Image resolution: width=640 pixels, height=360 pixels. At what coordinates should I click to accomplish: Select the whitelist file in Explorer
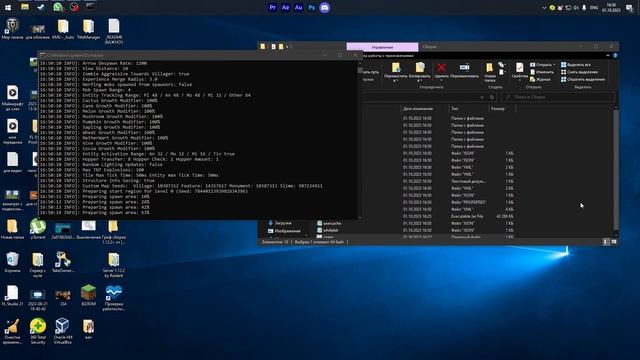click(x=327, y=230)
